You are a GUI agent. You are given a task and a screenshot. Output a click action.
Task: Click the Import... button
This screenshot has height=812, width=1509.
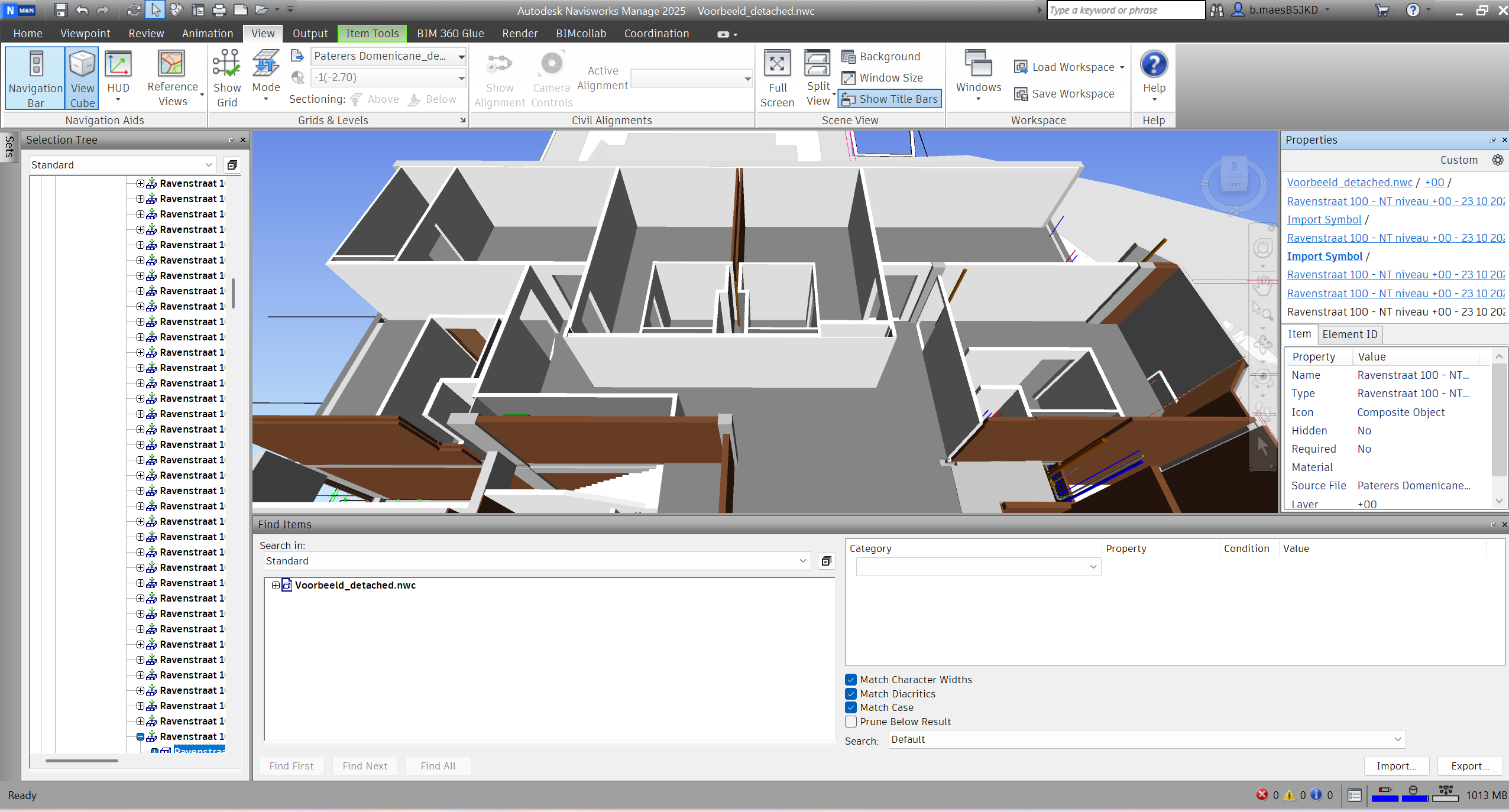tap(1396, 766)
